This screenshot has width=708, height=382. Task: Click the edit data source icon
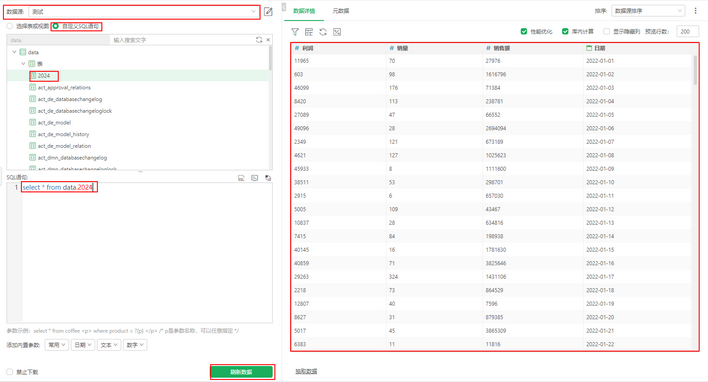[268, 12]
